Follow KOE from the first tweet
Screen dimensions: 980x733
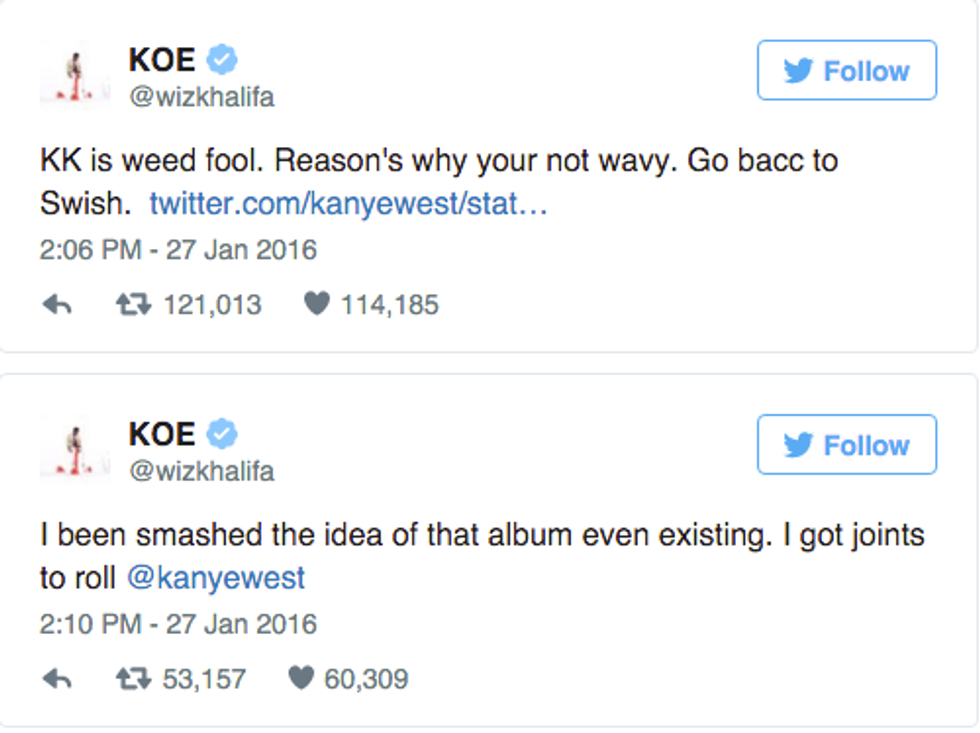[x=846, y=71]
